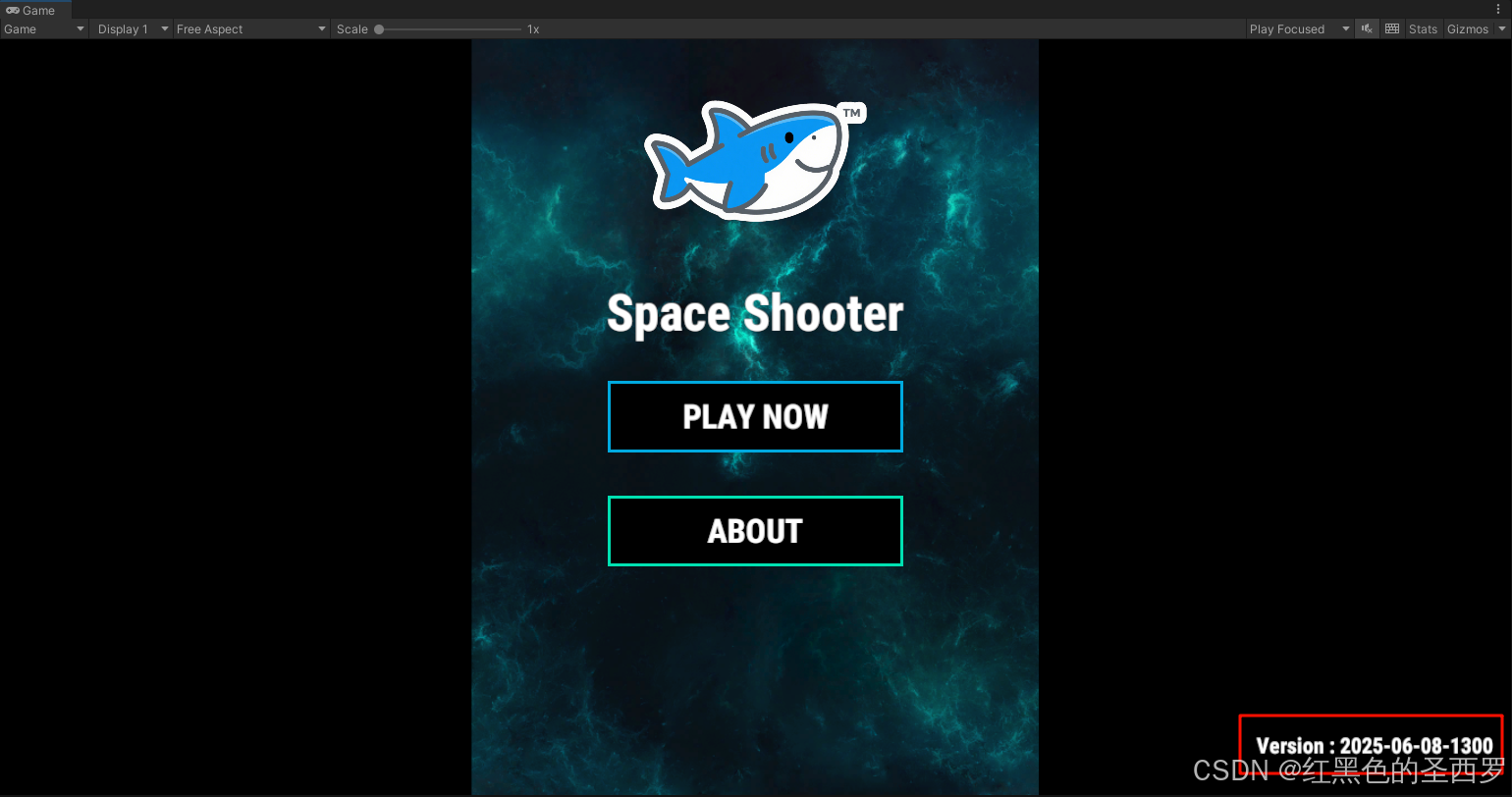The image size is (1512, 797).
Task: Click the Space Shooter title text
Action: 755,314
